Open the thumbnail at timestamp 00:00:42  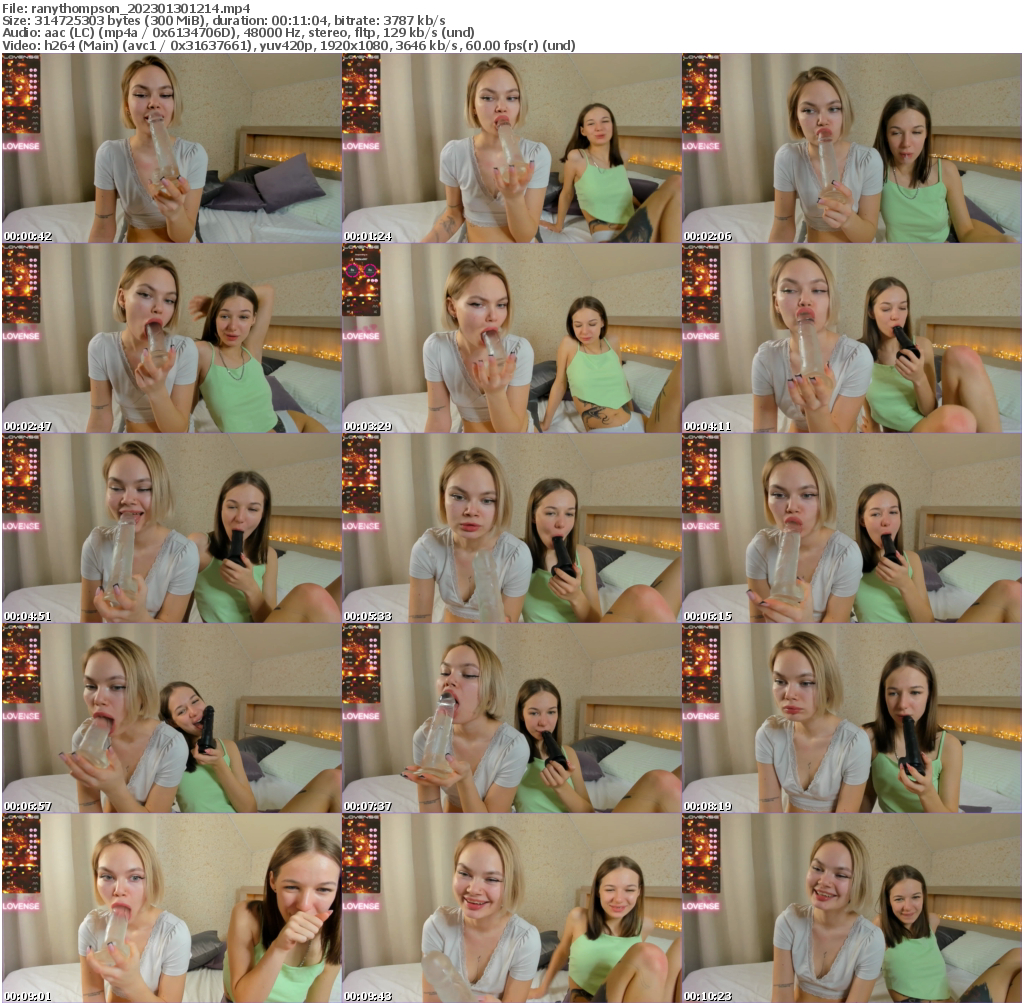[170, 150]
